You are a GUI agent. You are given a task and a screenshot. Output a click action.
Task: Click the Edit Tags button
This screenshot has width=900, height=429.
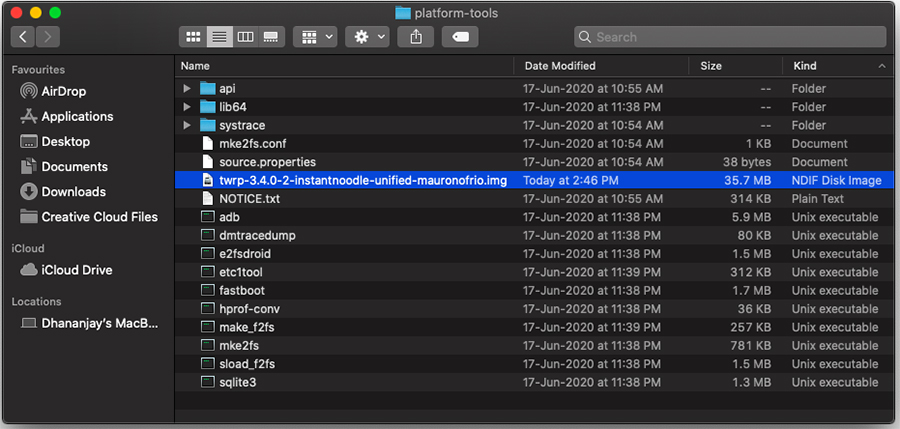tap(460, 37)
